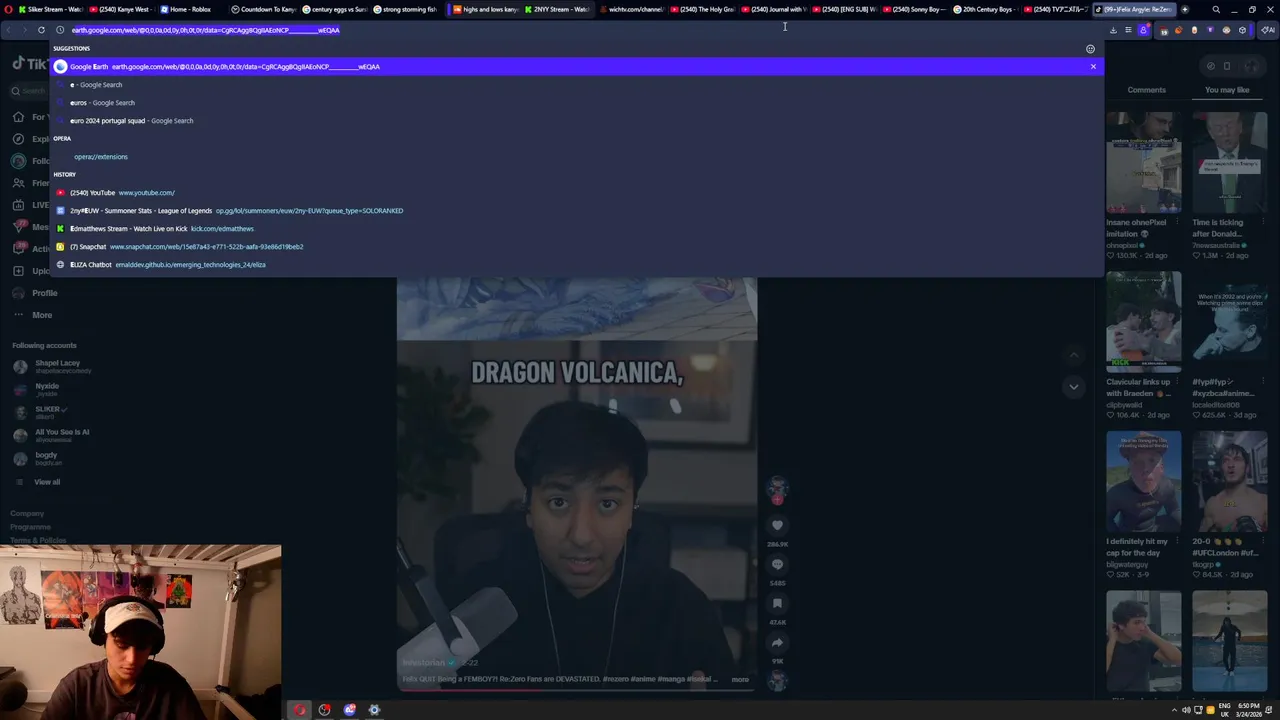1280x720 pixels.
Task: Open TikTok Friends sidebar icon
Action: point(18,183)
